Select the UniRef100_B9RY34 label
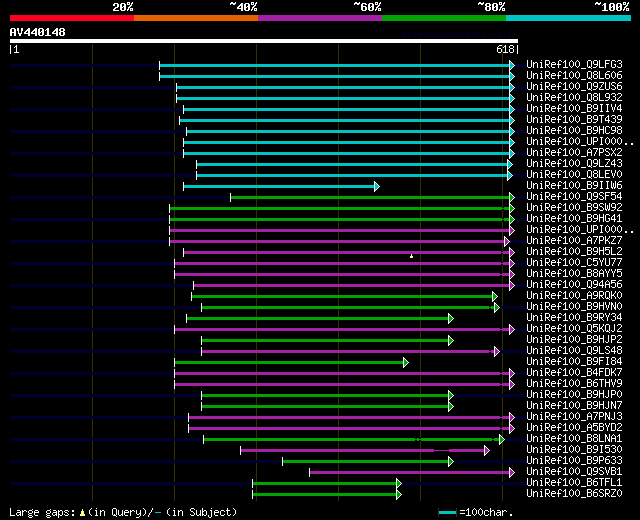The height and width of the screenshot is (520, 640). (574, 318)
